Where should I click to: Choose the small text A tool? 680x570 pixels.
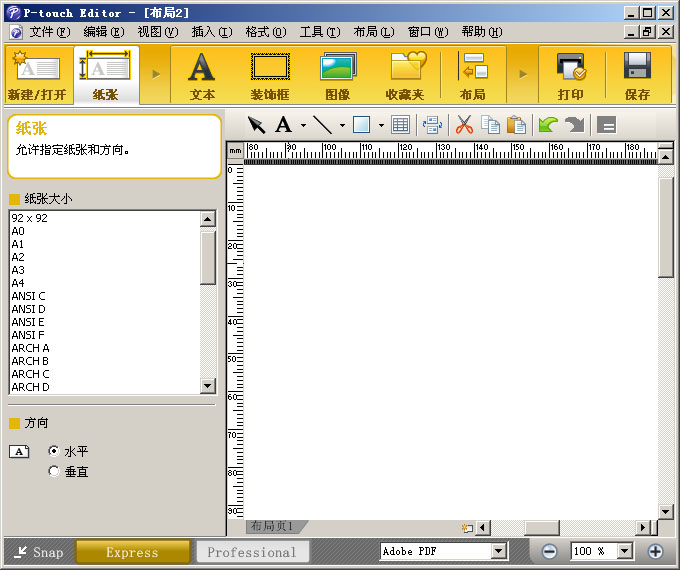coord(283,125)
